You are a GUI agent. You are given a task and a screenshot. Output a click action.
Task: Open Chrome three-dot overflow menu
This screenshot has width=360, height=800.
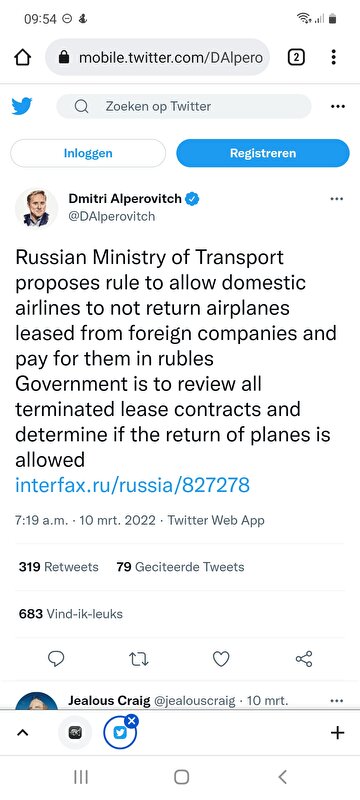(333, 57)
